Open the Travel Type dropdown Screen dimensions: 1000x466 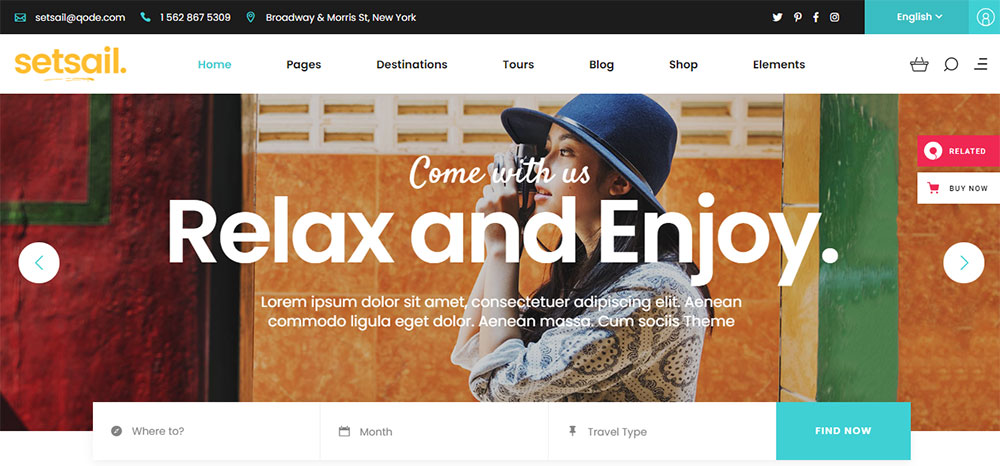coord(662,432)
